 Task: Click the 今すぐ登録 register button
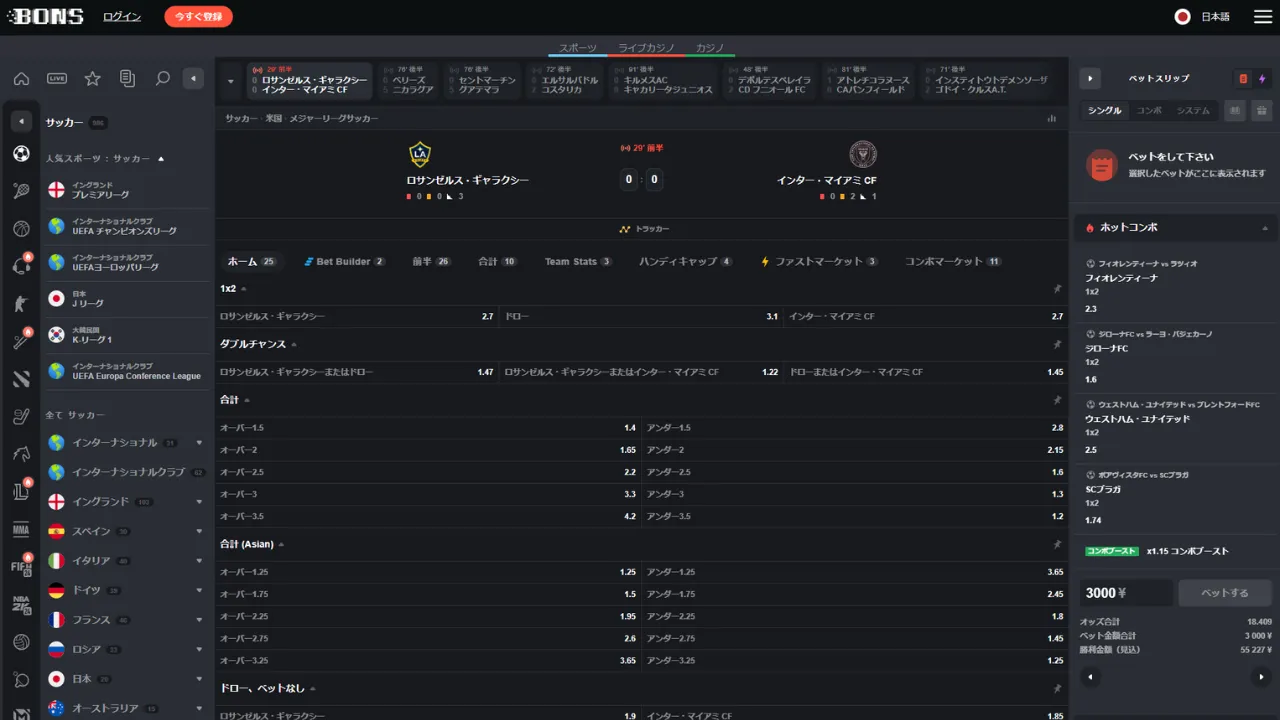click(198, 17)
